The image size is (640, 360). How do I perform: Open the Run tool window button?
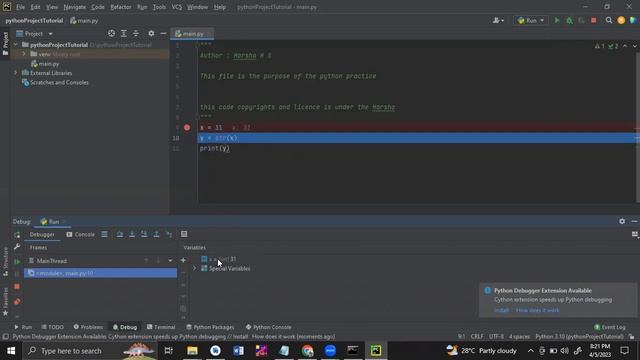23,327
